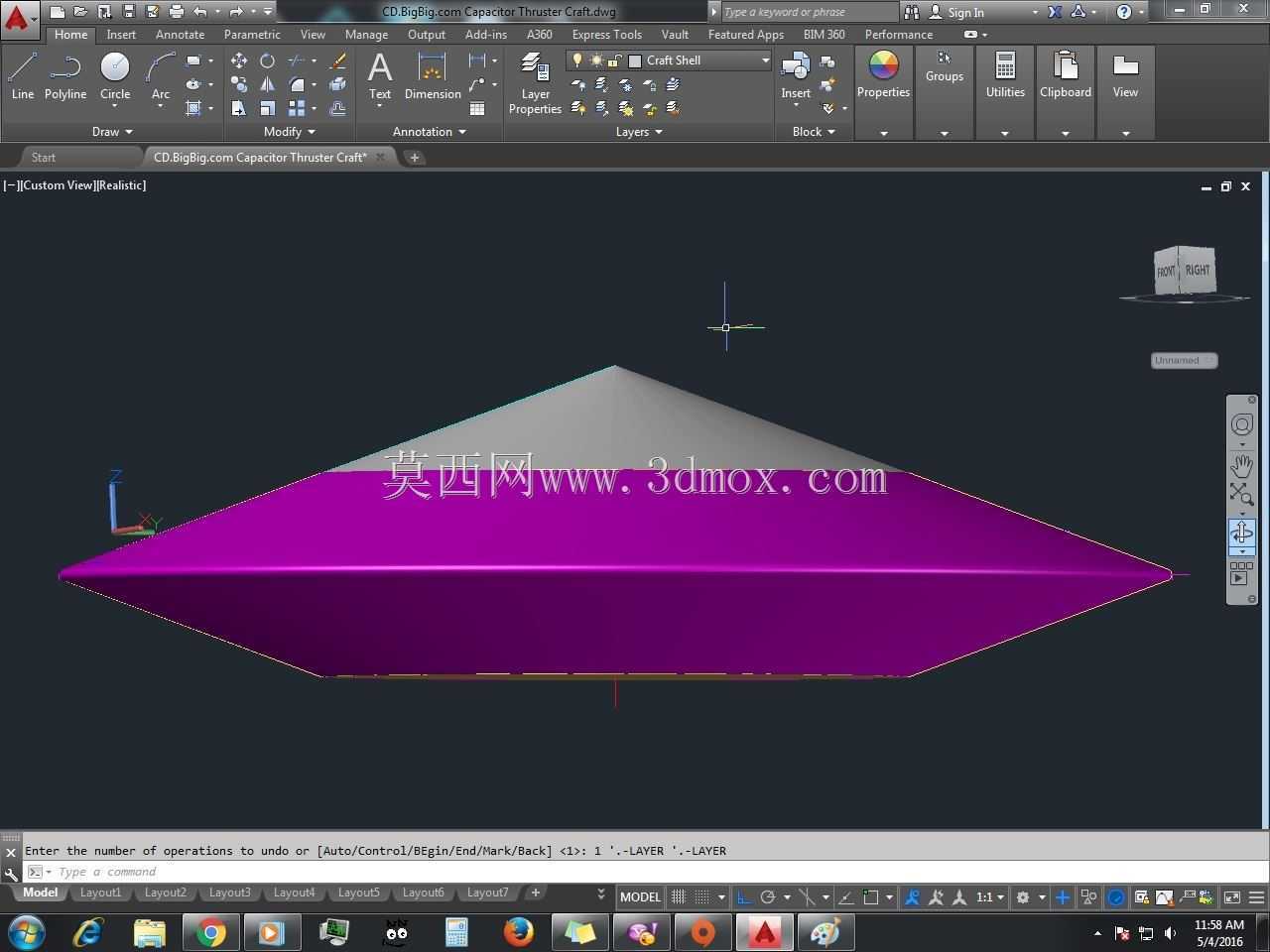Toggle annotation visibility blue icon
The image size is (1270, 952).
pos(913,897)
